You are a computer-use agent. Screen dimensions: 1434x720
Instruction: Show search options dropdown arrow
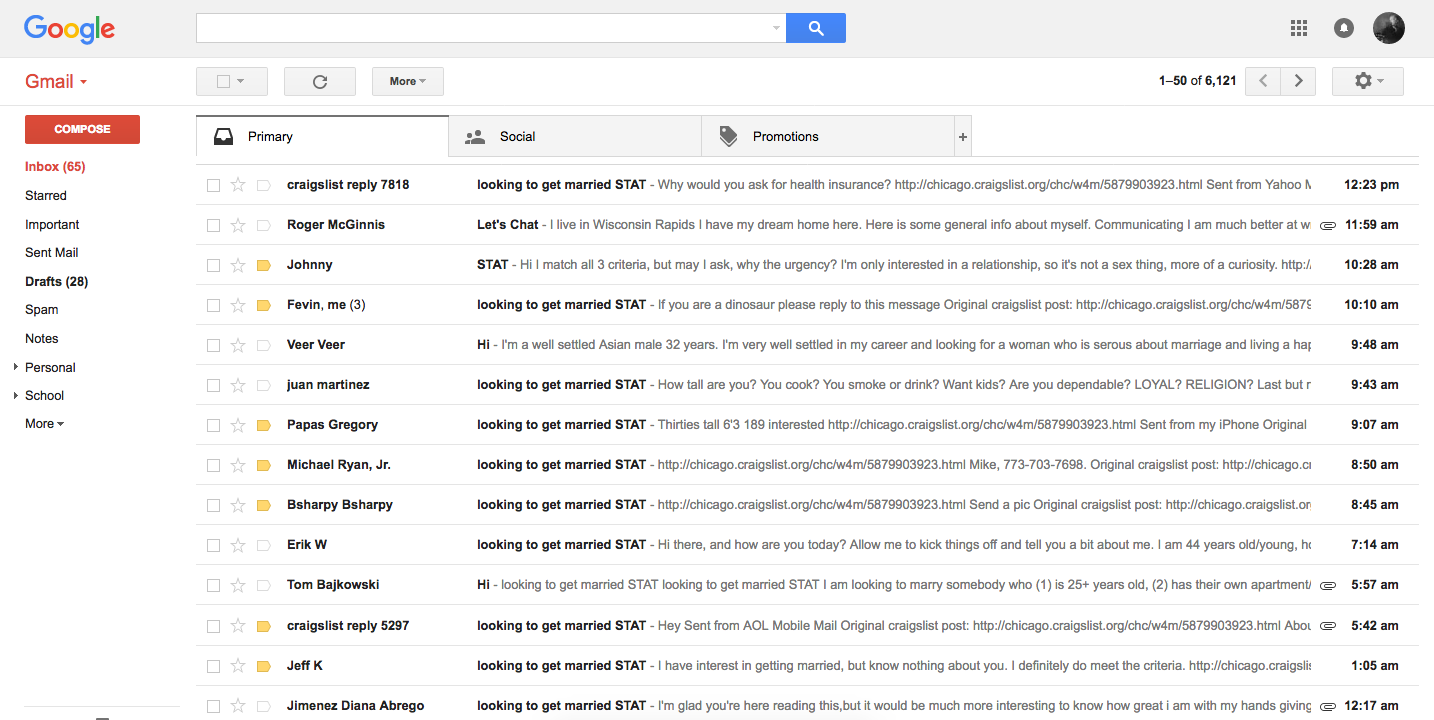point(776,28)
